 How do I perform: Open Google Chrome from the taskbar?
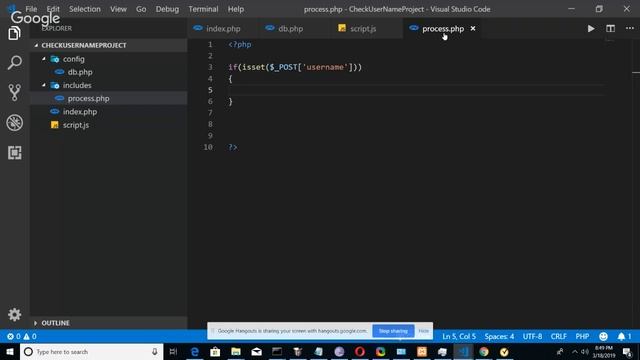click(x=484, y=351)
